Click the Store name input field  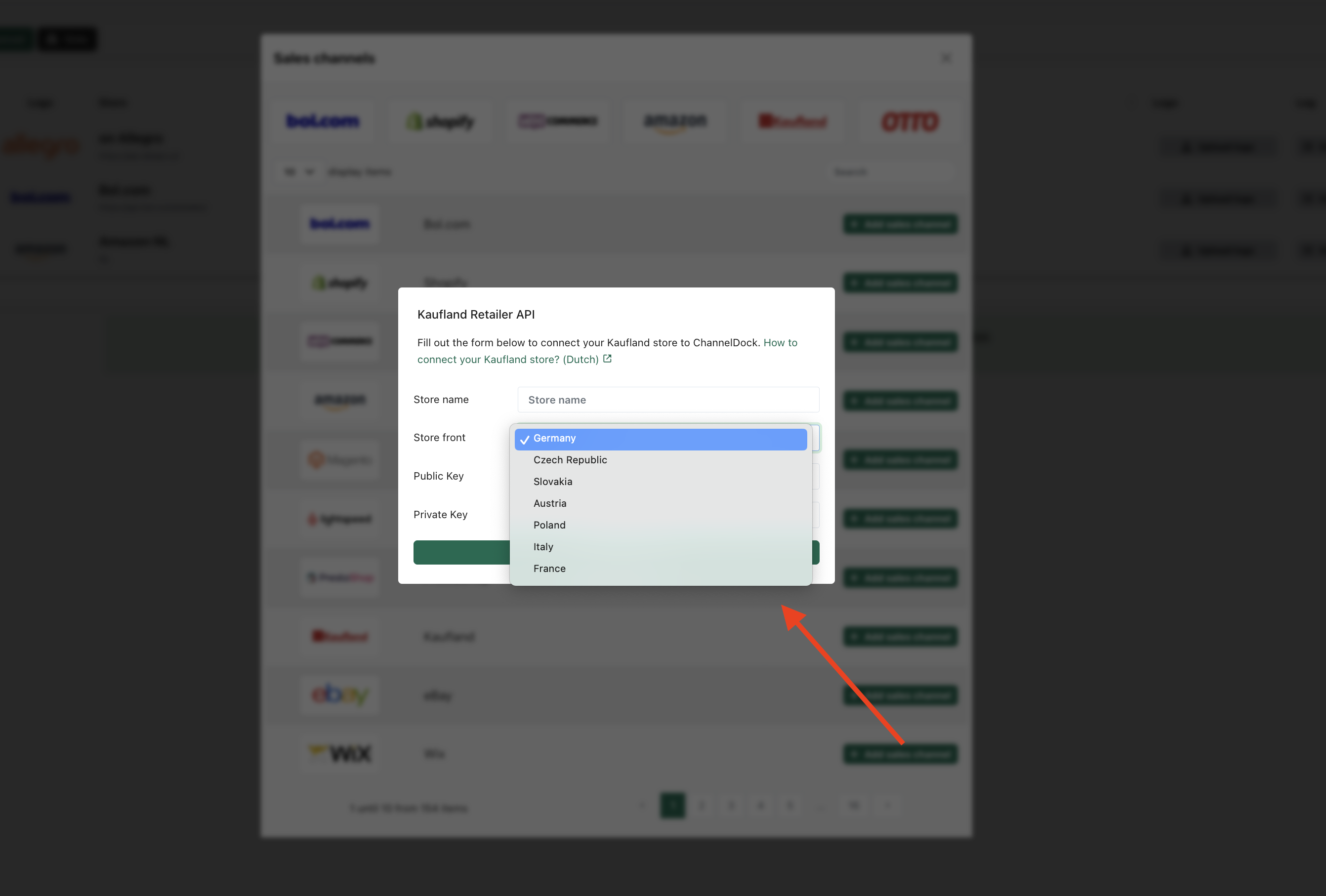click(668, 400)
